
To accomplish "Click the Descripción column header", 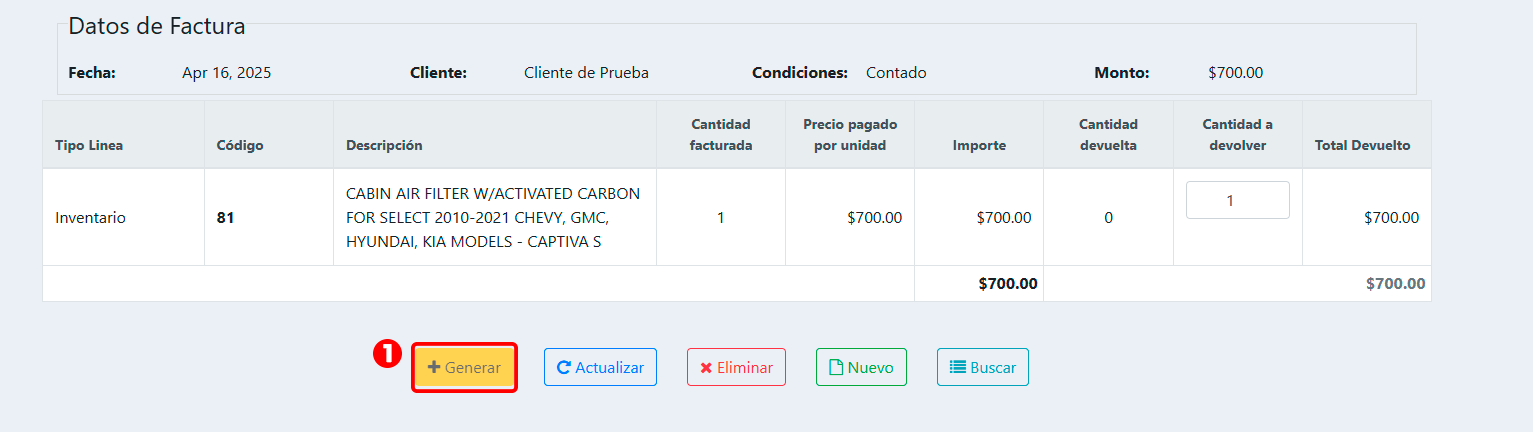I will (384, 146).
